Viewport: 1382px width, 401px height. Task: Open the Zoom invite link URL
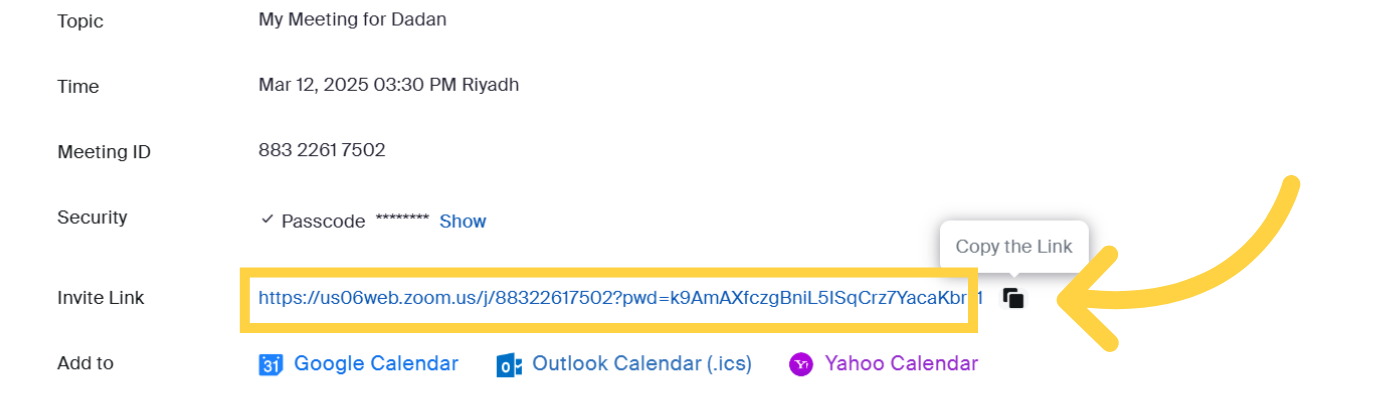[610, 298]
